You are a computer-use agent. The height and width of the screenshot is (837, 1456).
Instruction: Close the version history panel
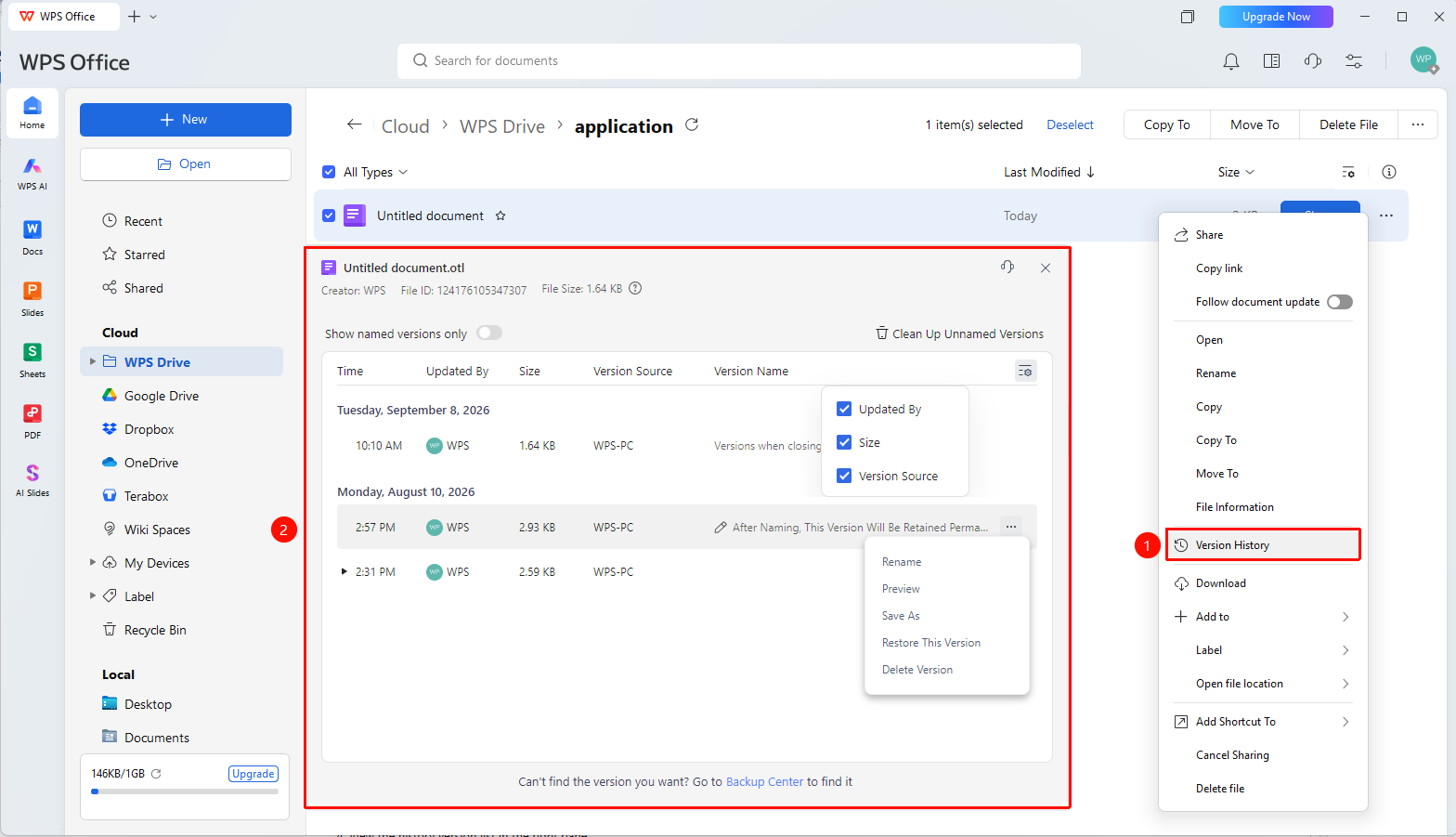(1046, 268)
